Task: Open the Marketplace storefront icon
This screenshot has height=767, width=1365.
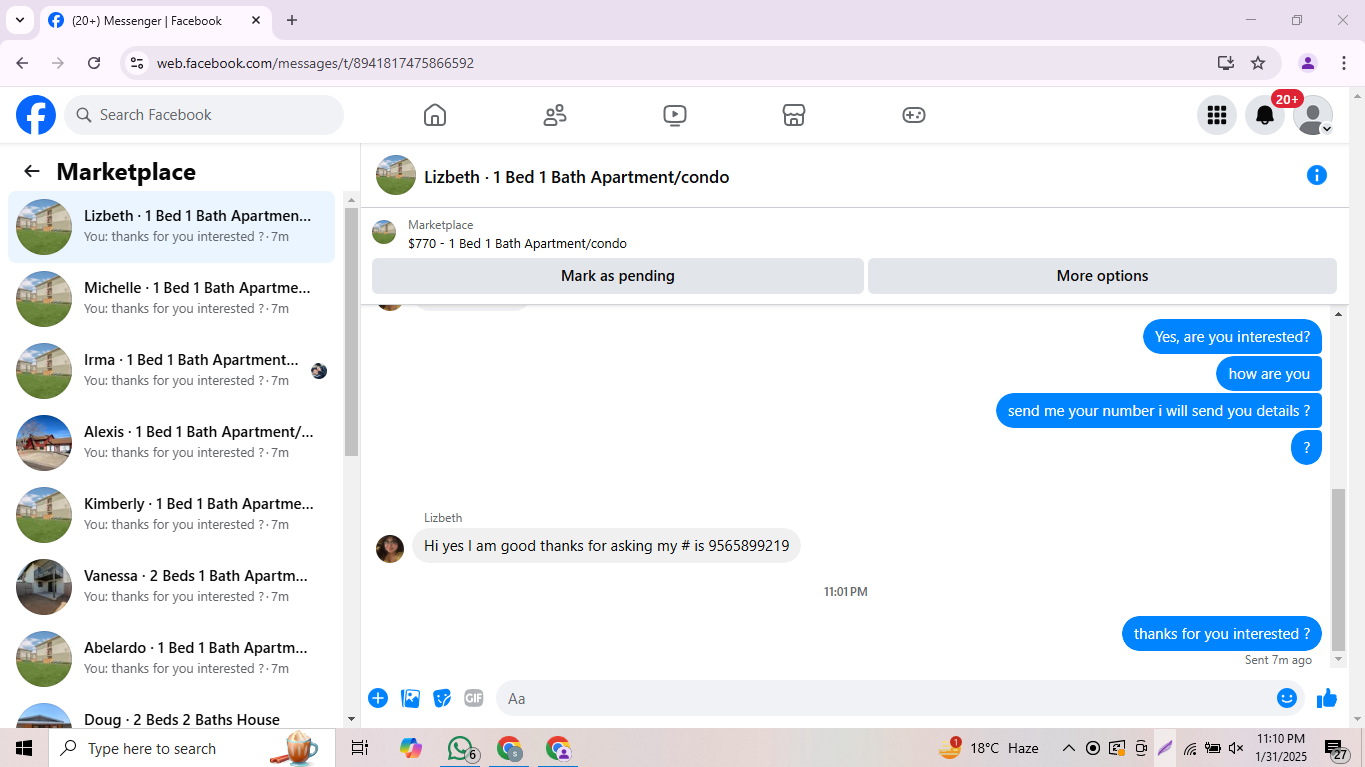Action: (x=794, y=115)
